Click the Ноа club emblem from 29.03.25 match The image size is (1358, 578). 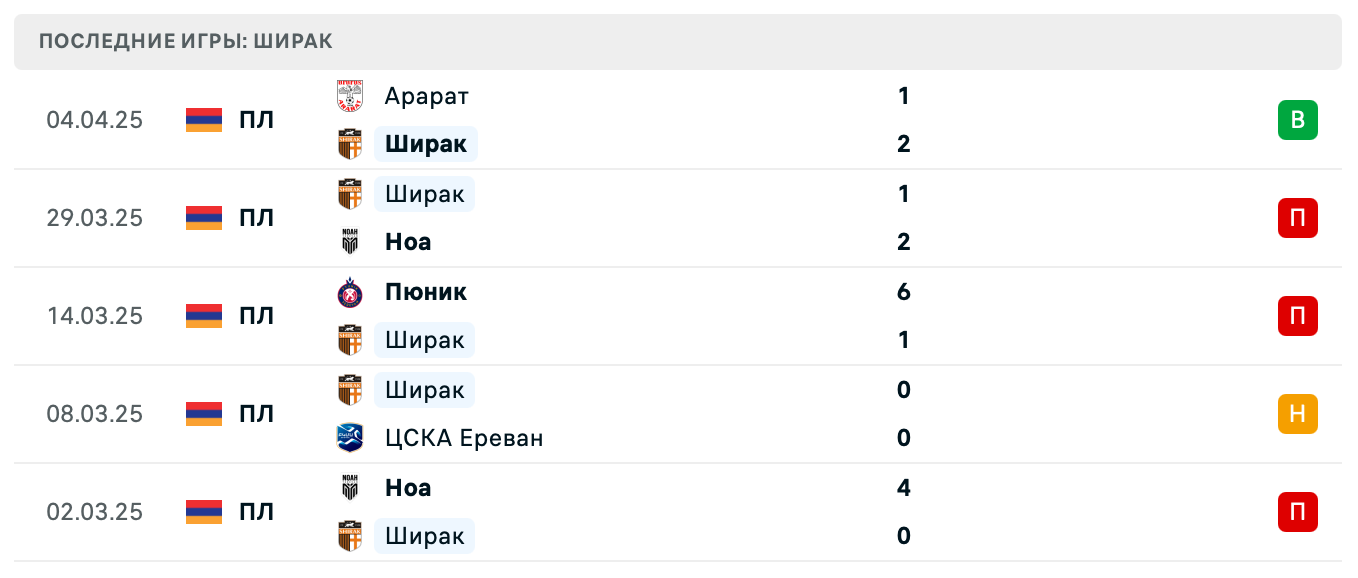click(349, 241)
